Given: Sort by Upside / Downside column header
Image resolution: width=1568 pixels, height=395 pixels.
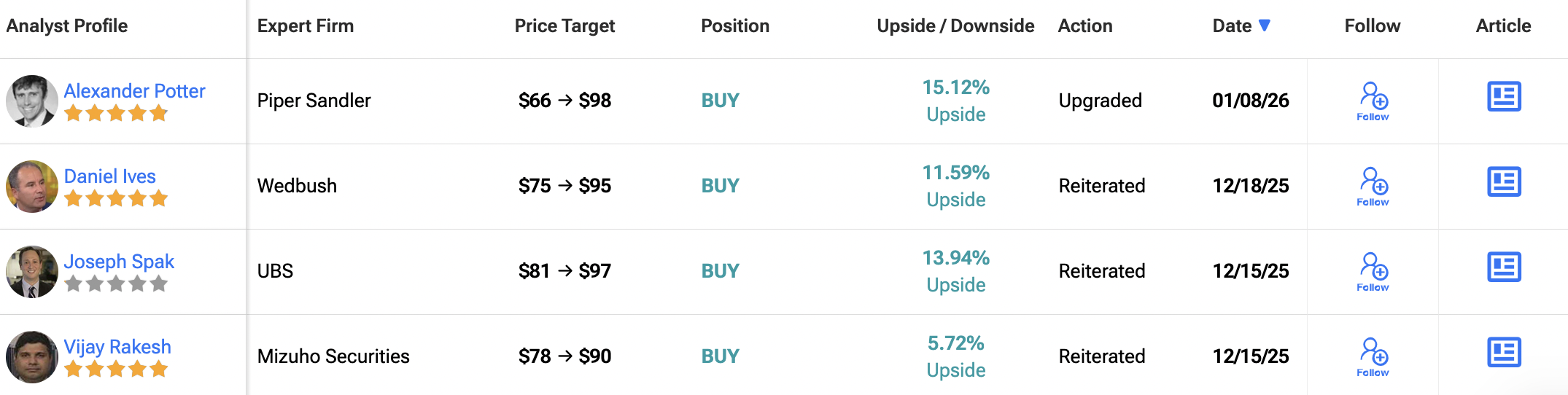Looking at the screenshot, I should click(955, 26).
